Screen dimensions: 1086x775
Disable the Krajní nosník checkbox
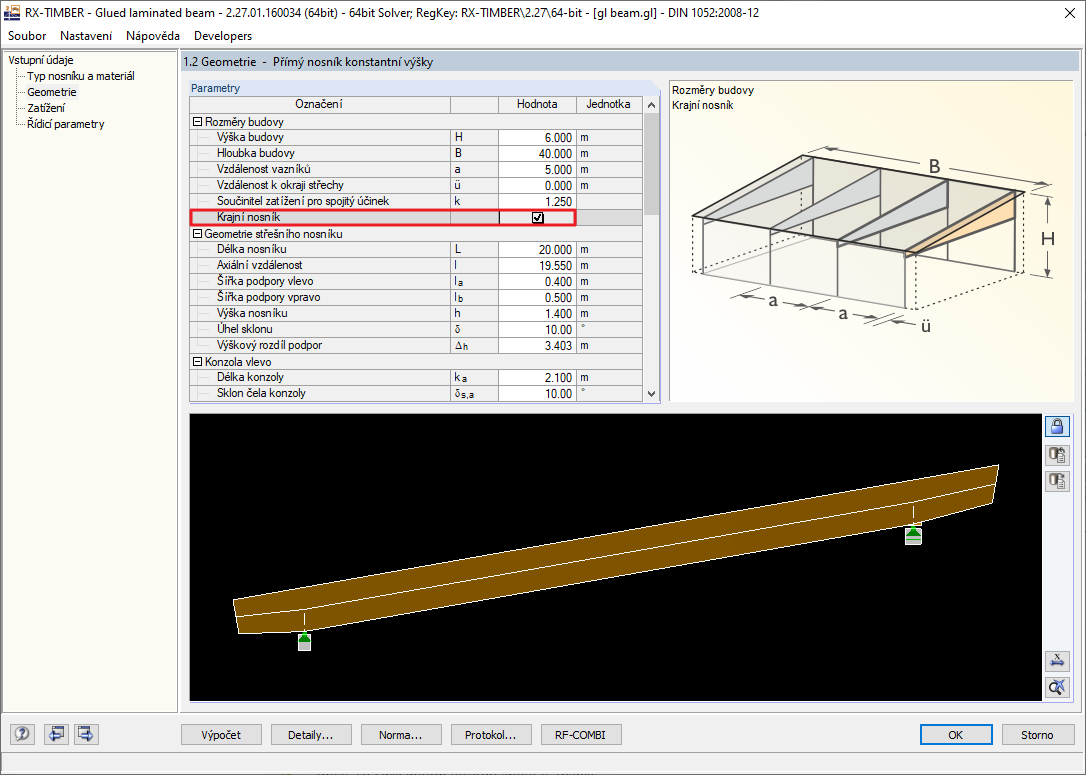tap(537, 217)
